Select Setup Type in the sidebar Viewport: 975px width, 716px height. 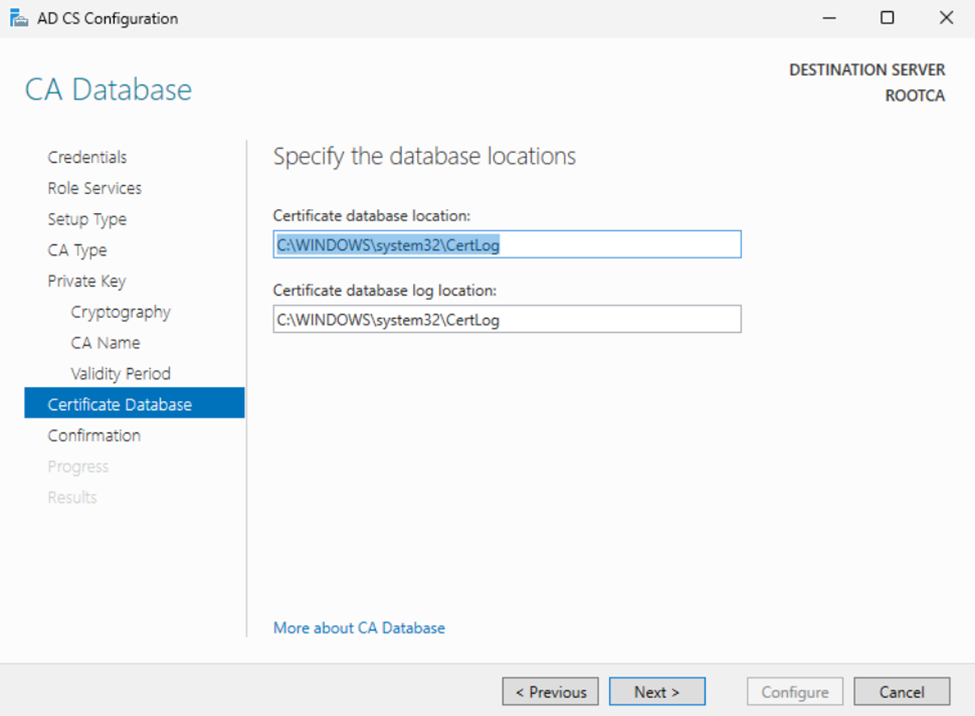coord(87,219)
